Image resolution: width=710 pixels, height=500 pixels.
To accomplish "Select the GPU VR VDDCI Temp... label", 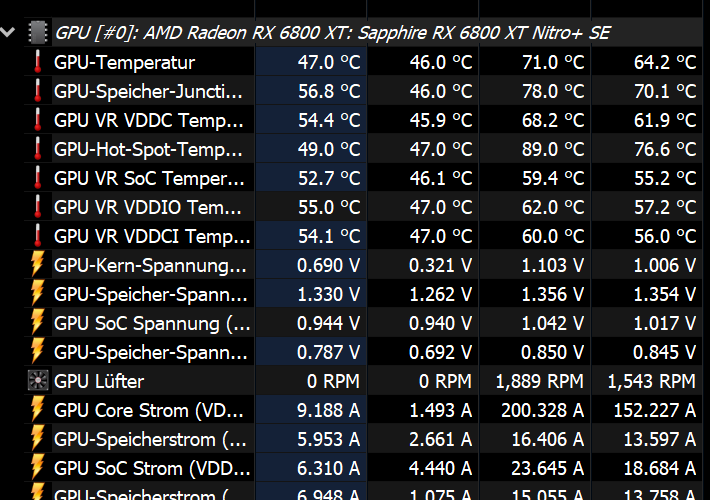I will pyautogui.click(x=152, y=236).
